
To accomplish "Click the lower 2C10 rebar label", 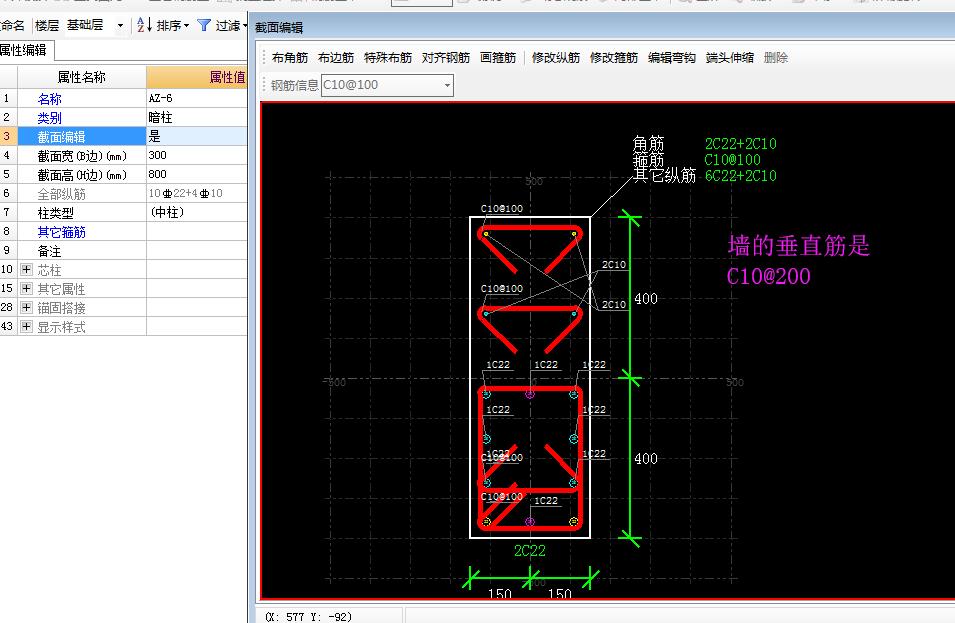I will coord(614,304).
